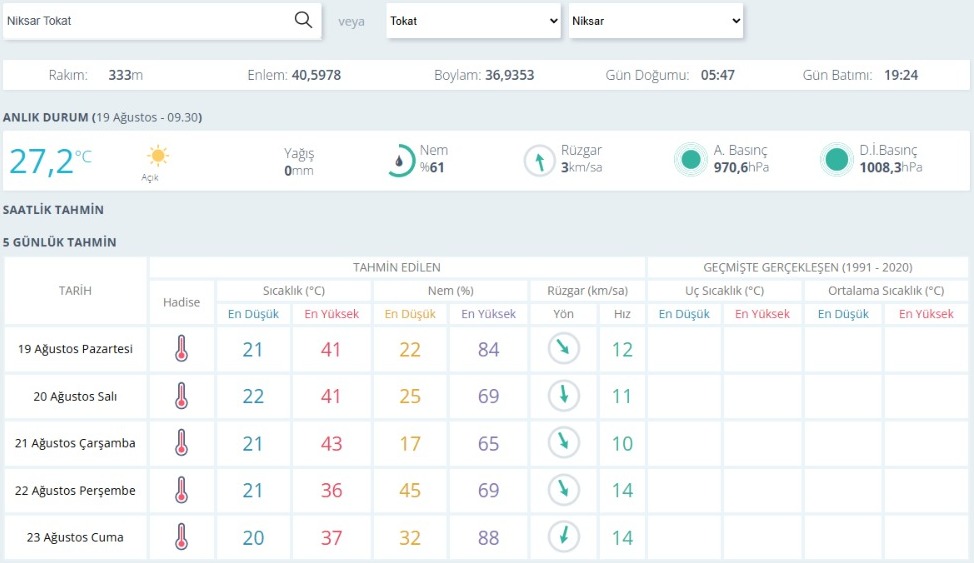The width and height of the screenshot is (974, 563).
Task: Click thermometer icon for 19 Ağustos Pazartesi
Action: 181,349
